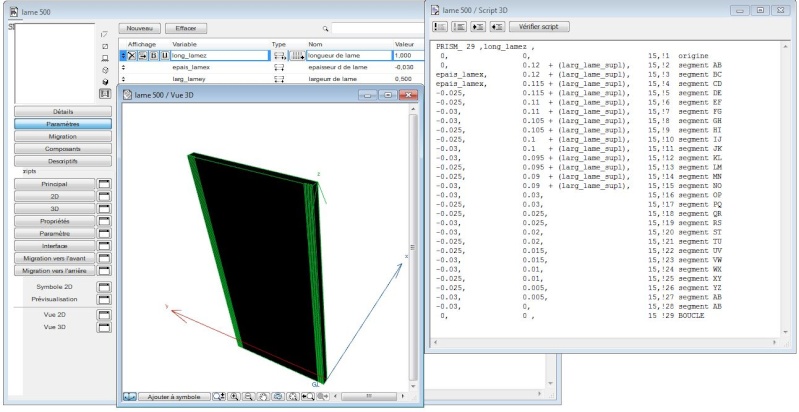
Task: Click the long_lamez variable name field
Action: (220, 56)
